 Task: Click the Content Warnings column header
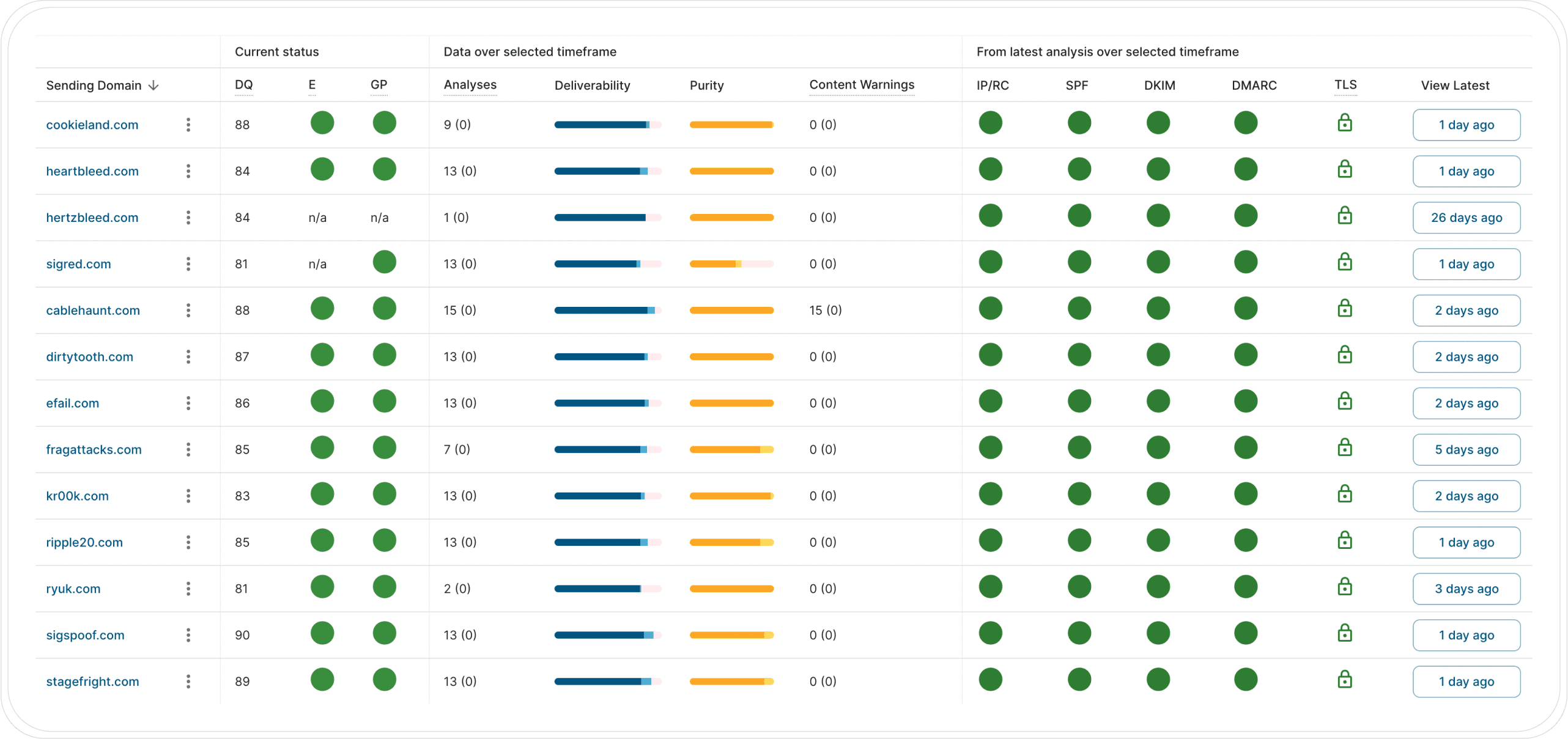pos(861,85)
